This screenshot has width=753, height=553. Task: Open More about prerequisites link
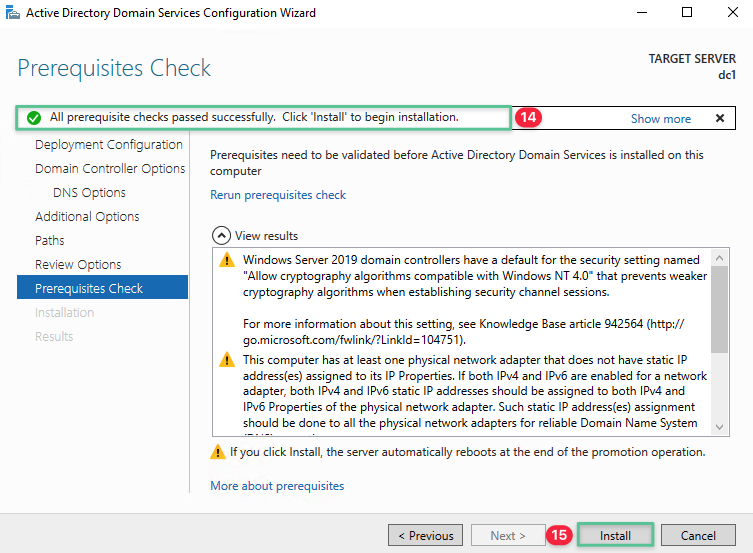pos(276,486)
